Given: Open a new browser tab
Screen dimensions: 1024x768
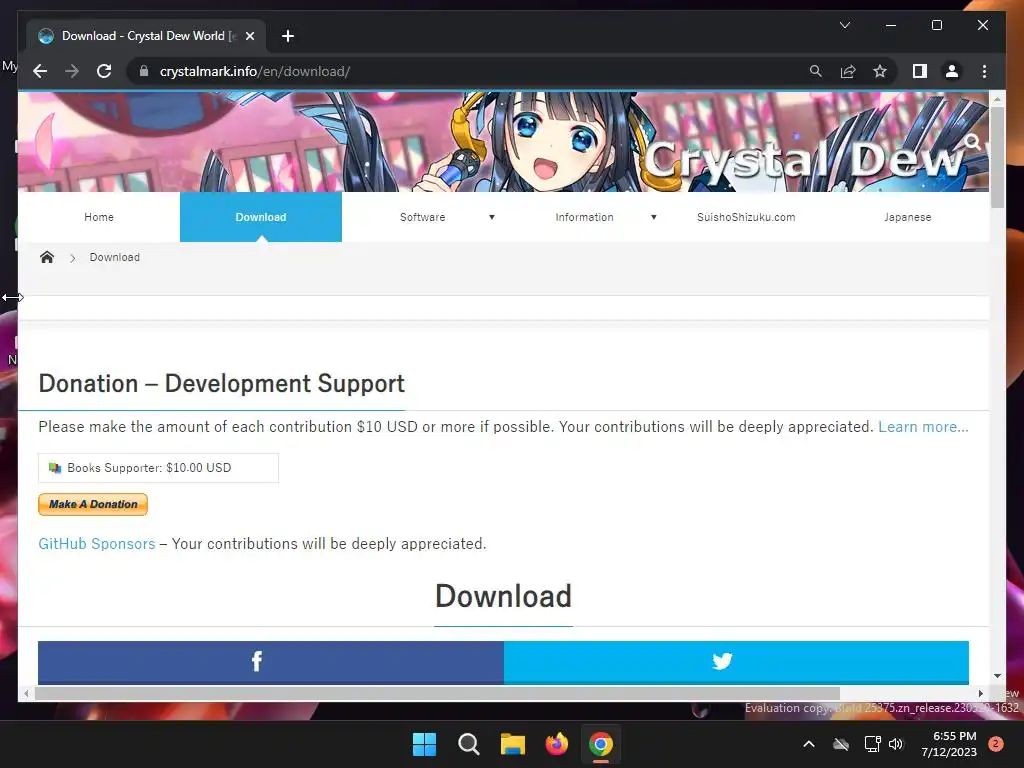Looking at the screenshot, I should pyautogui.click(x=288, y=36).
